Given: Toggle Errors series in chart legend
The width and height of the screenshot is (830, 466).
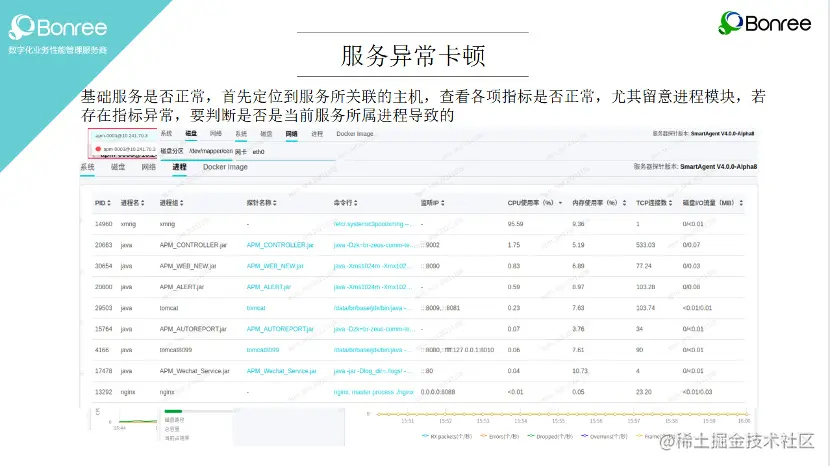Looking at the screenshot, I should coord(500,436).
